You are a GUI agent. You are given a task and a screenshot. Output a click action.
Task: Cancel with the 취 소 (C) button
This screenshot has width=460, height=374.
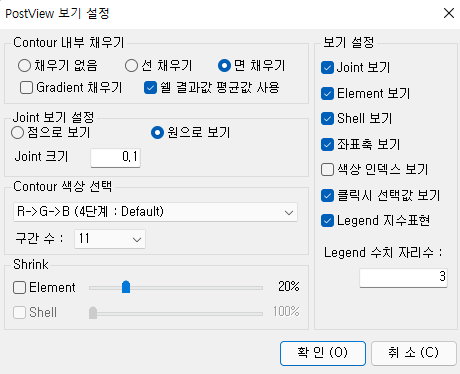click(413, 353)
